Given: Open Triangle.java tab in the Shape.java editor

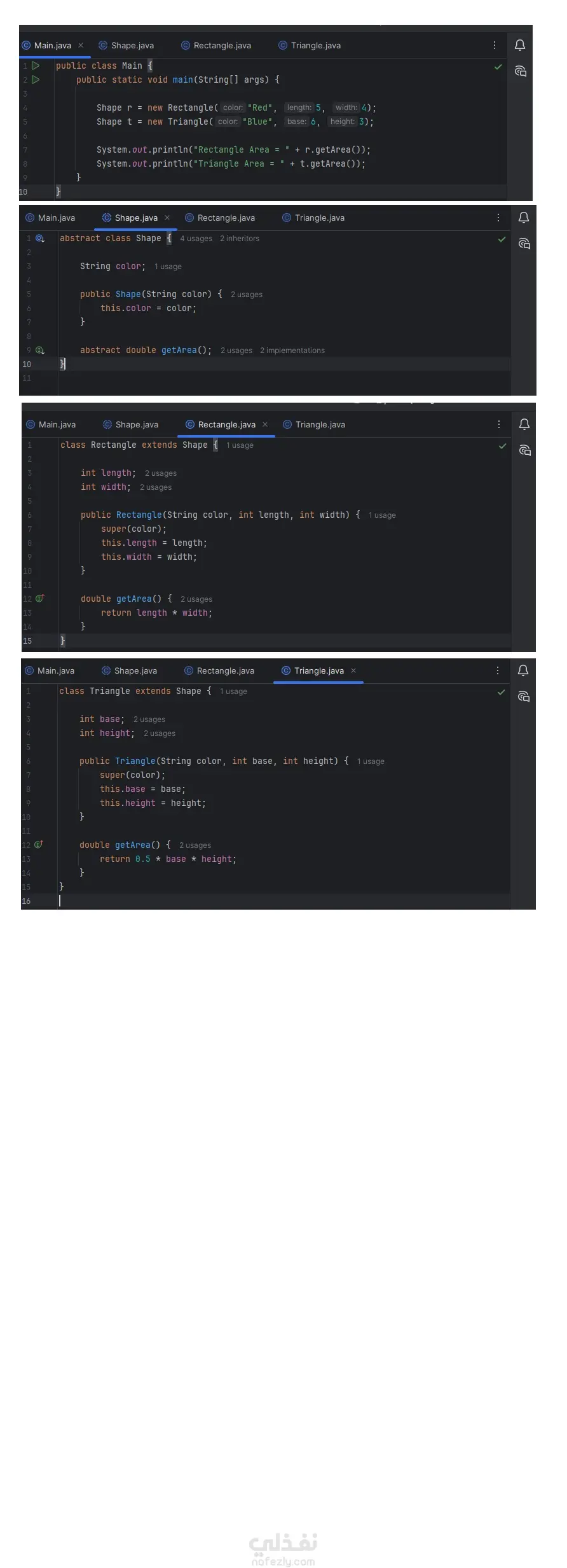Looking at the screenshot, I should [313, 218].
